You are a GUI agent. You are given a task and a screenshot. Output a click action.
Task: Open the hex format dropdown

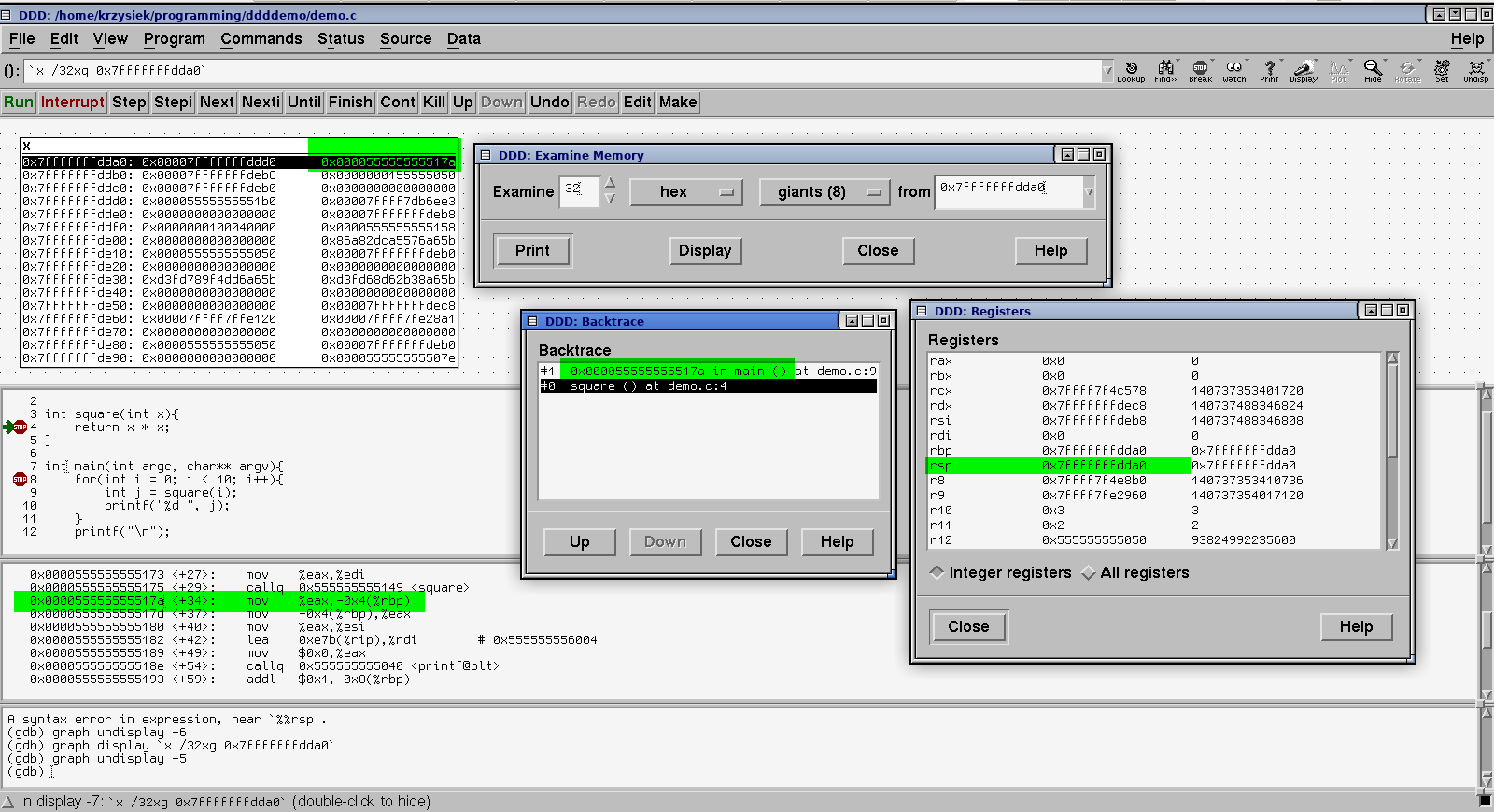(686, 192)
